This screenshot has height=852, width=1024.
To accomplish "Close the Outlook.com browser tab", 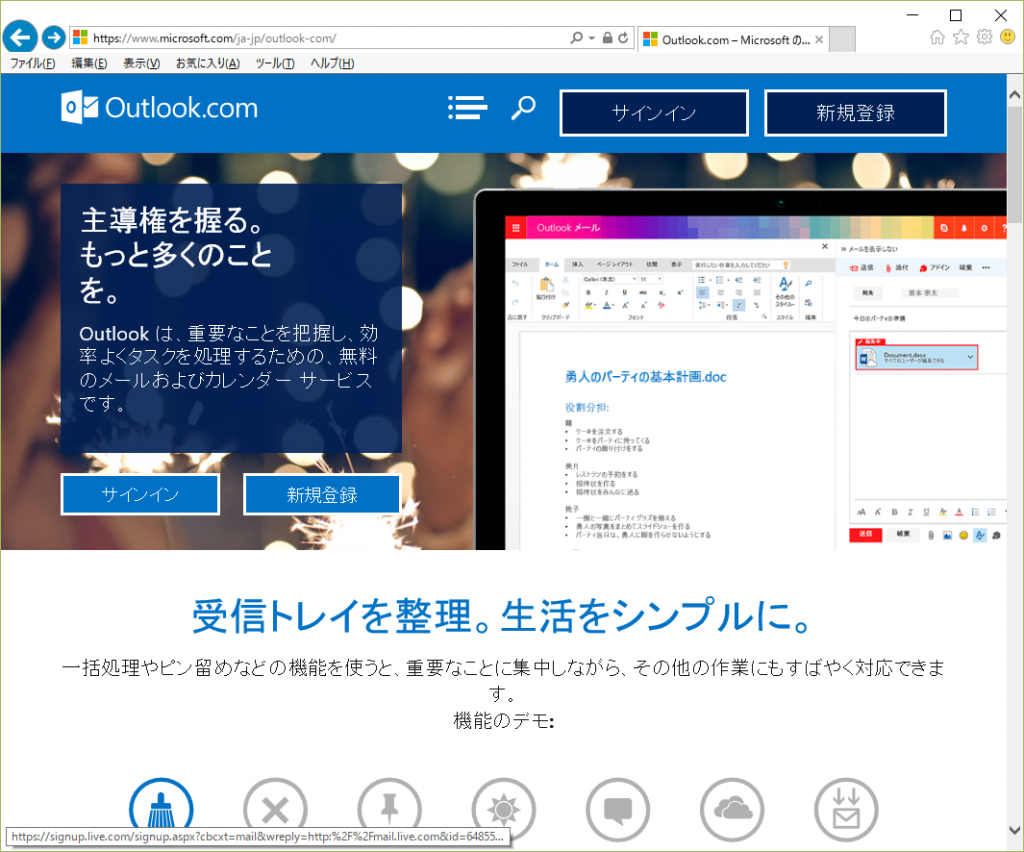I will pyautogui.click(x=819, y=39).
